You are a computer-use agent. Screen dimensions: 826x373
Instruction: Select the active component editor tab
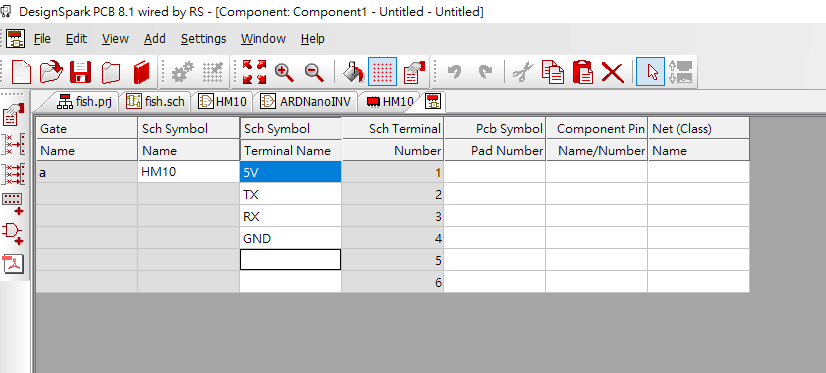(x=433, y=102)
